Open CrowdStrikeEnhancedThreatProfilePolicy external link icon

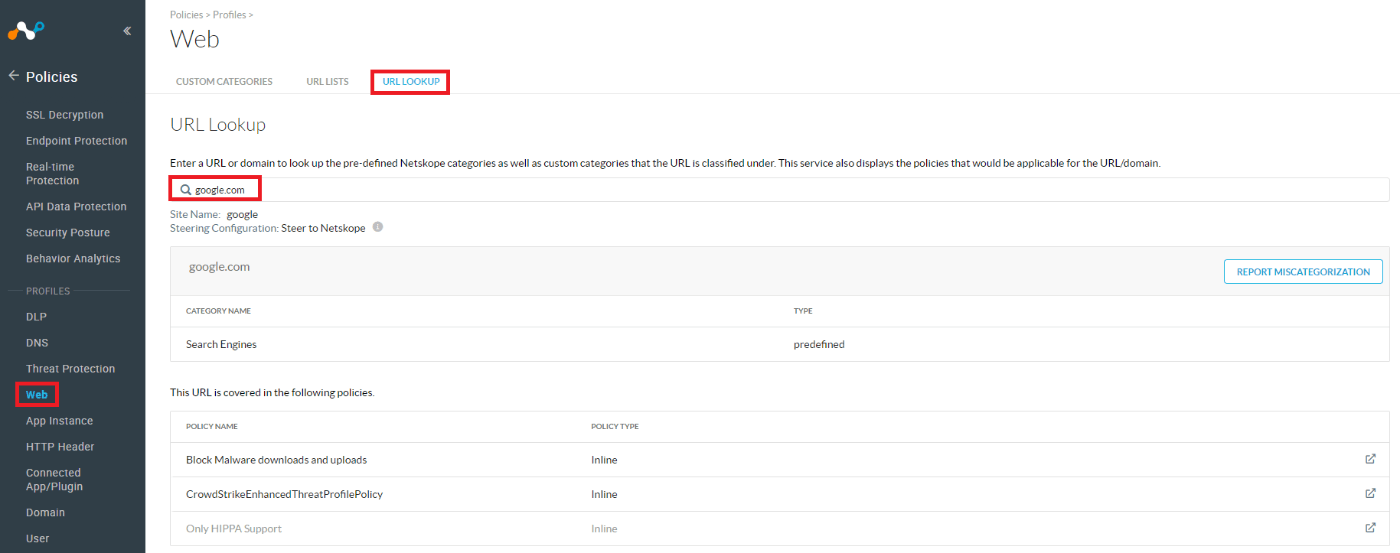1370,493
